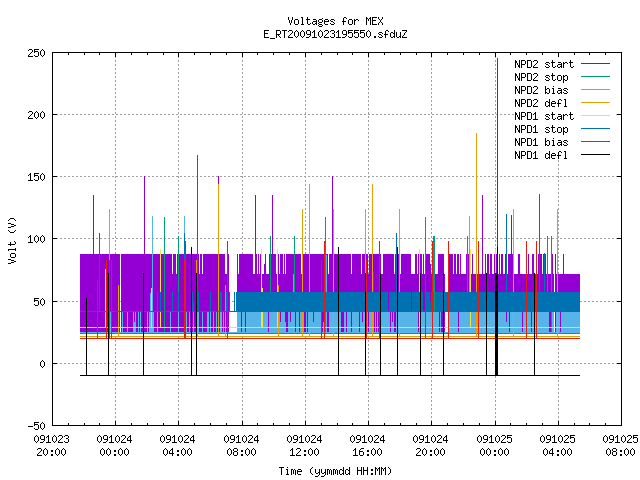Click the x-axis label 091024 08:00
The width and height of the screenshot is (640, 480).
(241, 446)
